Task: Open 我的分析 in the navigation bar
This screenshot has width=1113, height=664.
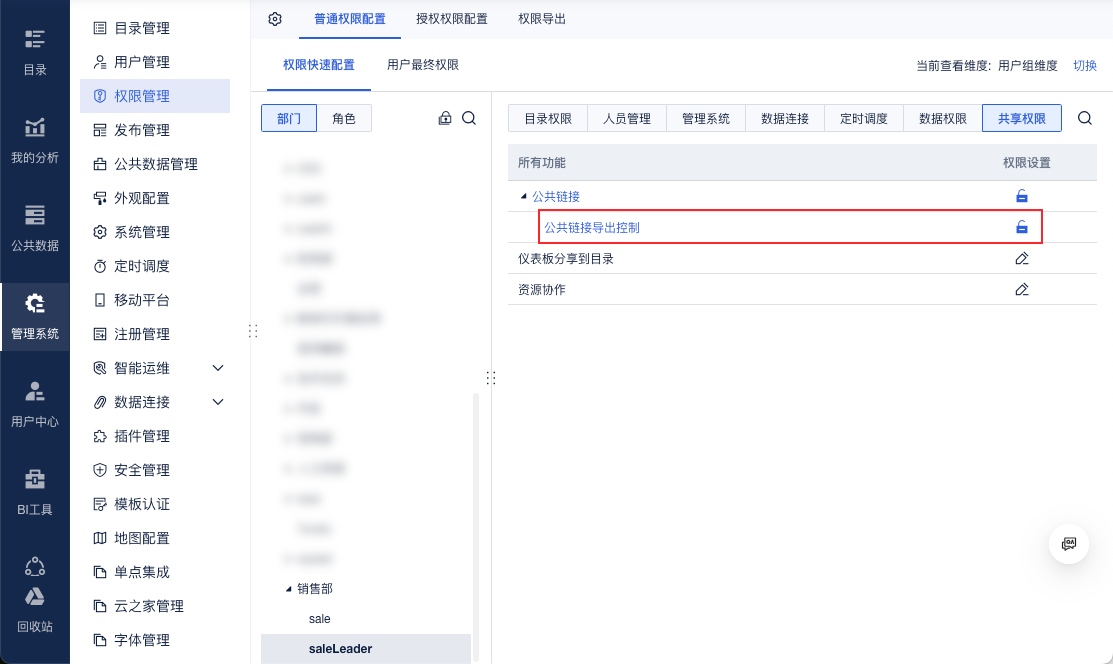Action: 35,141
